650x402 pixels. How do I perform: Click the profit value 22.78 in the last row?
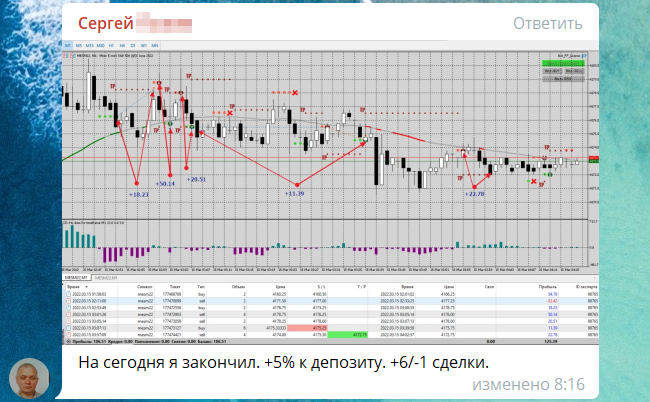[x=553, y=334]
